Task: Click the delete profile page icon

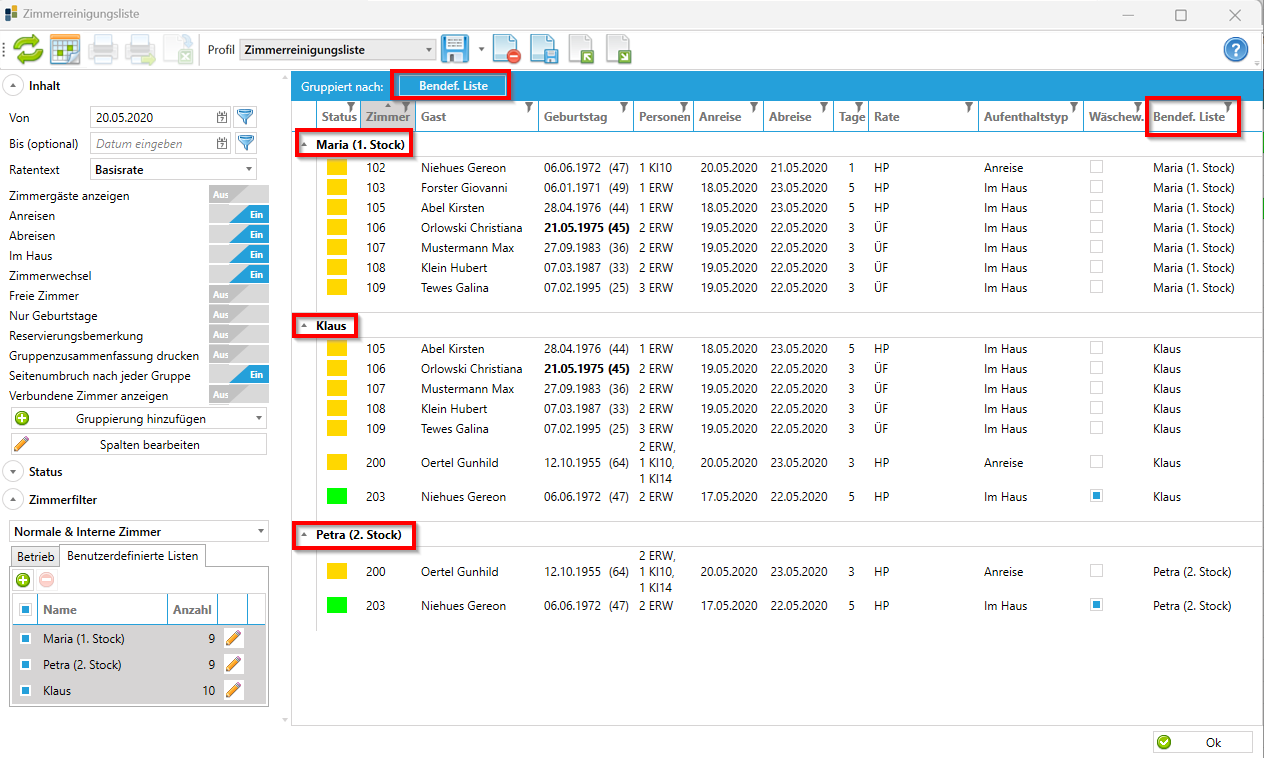Action: point(506,49)
